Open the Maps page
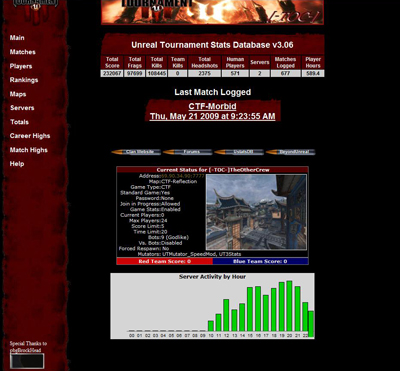 [18, 94]
